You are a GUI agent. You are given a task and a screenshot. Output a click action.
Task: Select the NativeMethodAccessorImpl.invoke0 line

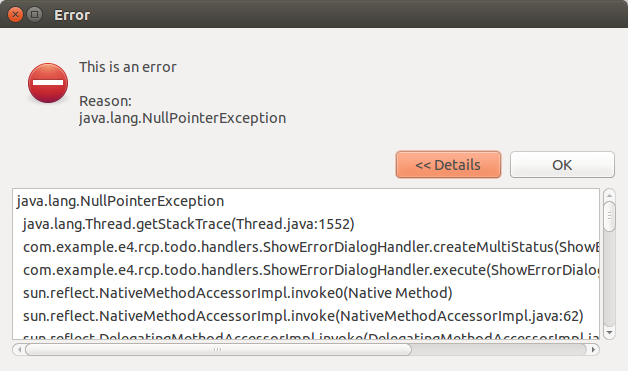[x=238, y=293]
